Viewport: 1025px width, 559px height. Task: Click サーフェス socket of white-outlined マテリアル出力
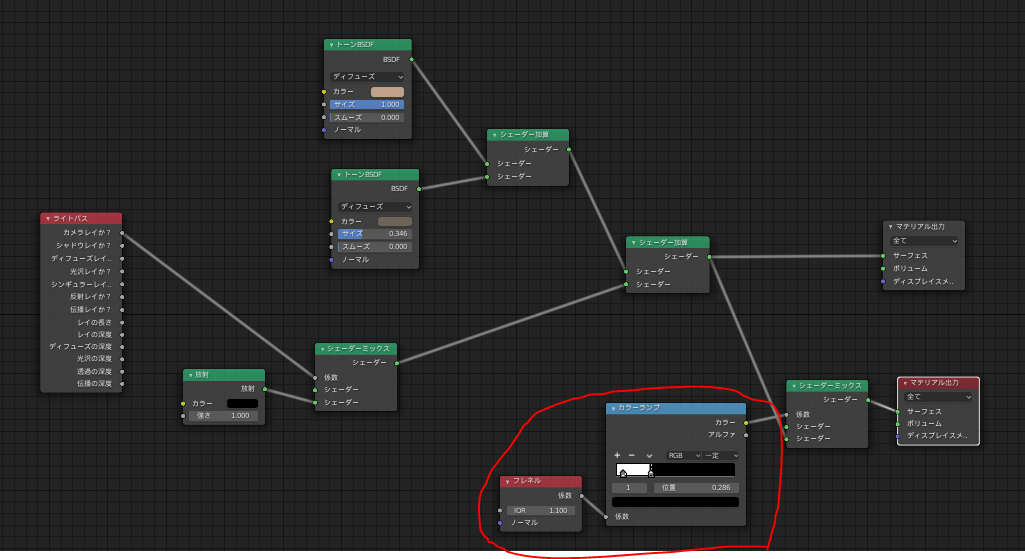coord(898,412)
